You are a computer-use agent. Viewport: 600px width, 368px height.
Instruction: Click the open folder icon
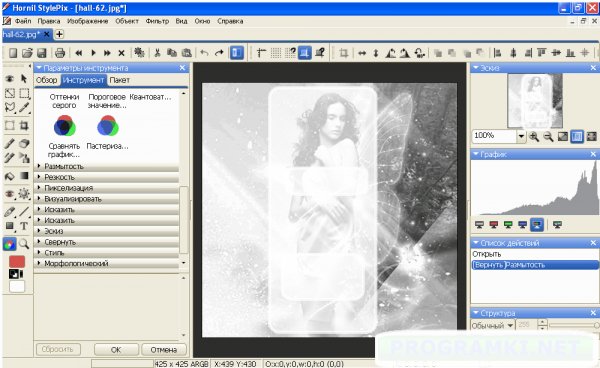27,53
